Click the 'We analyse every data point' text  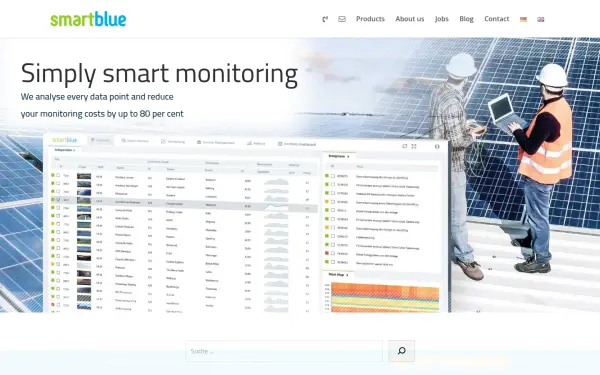(97, 97)
